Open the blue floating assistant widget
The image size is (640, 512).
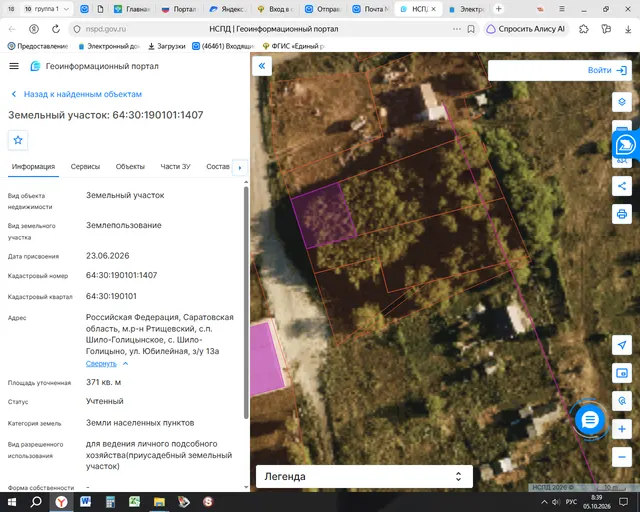626,145
